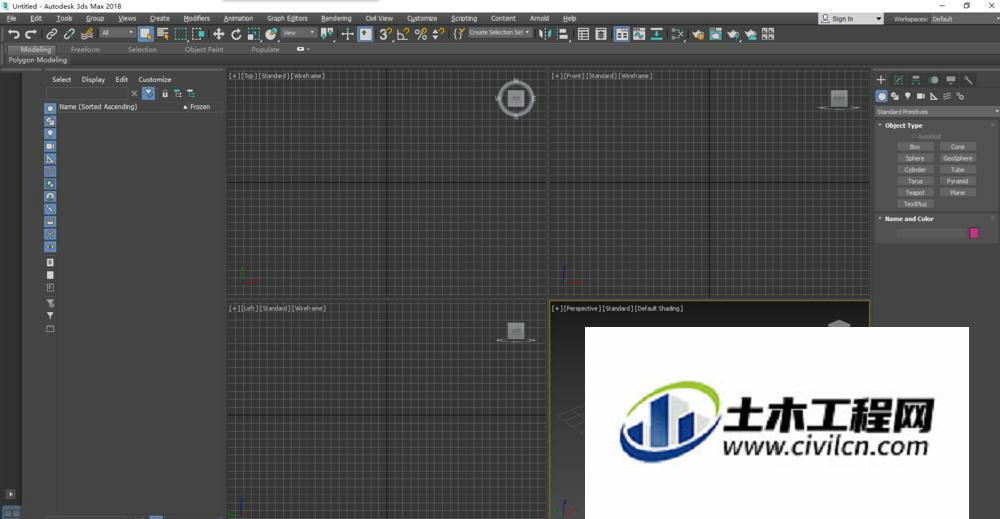Toggle the Spinner Snap button
Image resolution: width=1000 pixels, height=519 pixels.
[438, 34]
